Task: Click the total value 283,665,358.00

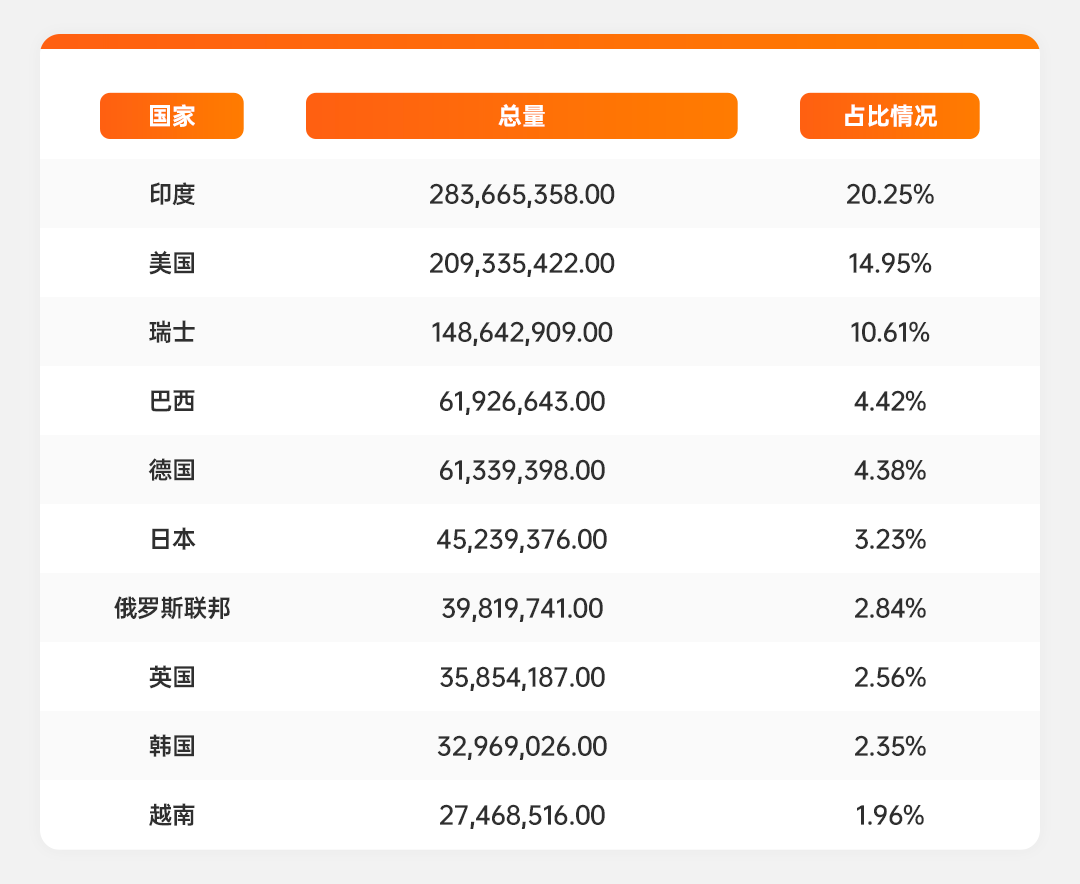Action: click(521, 194)
